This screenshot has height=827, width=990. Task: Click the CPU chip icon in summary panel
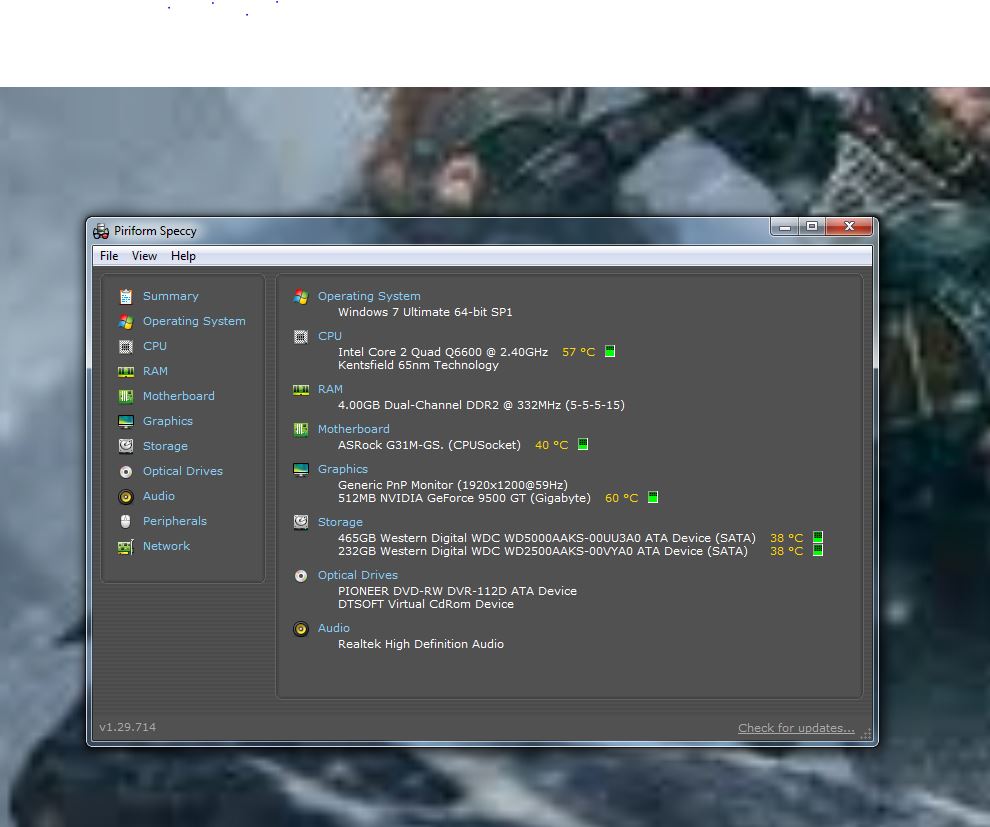301,336
